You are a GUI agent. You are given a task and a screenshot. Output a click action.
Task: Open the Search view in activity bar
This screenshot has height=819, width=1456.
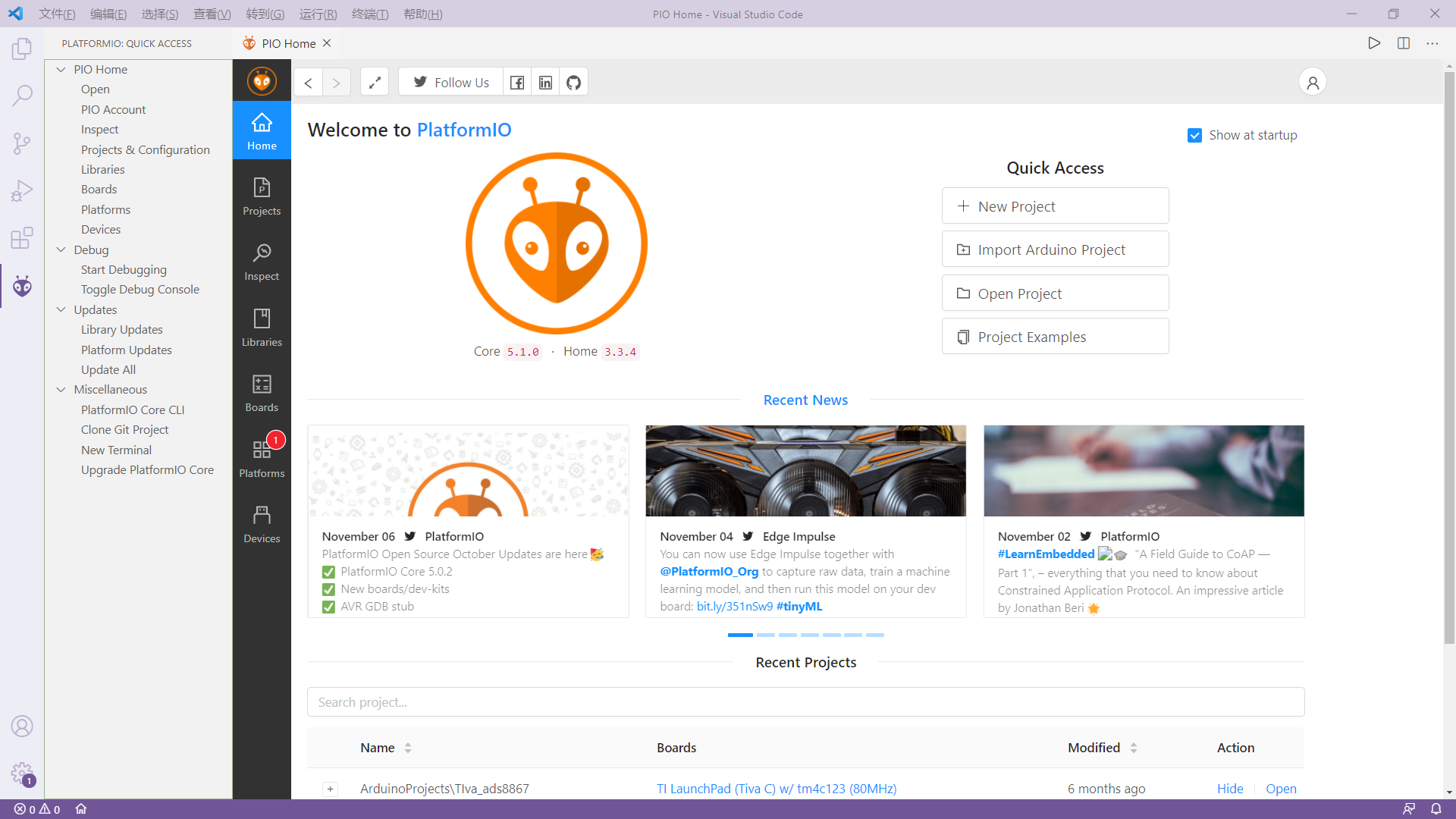[x=22, y=96]
